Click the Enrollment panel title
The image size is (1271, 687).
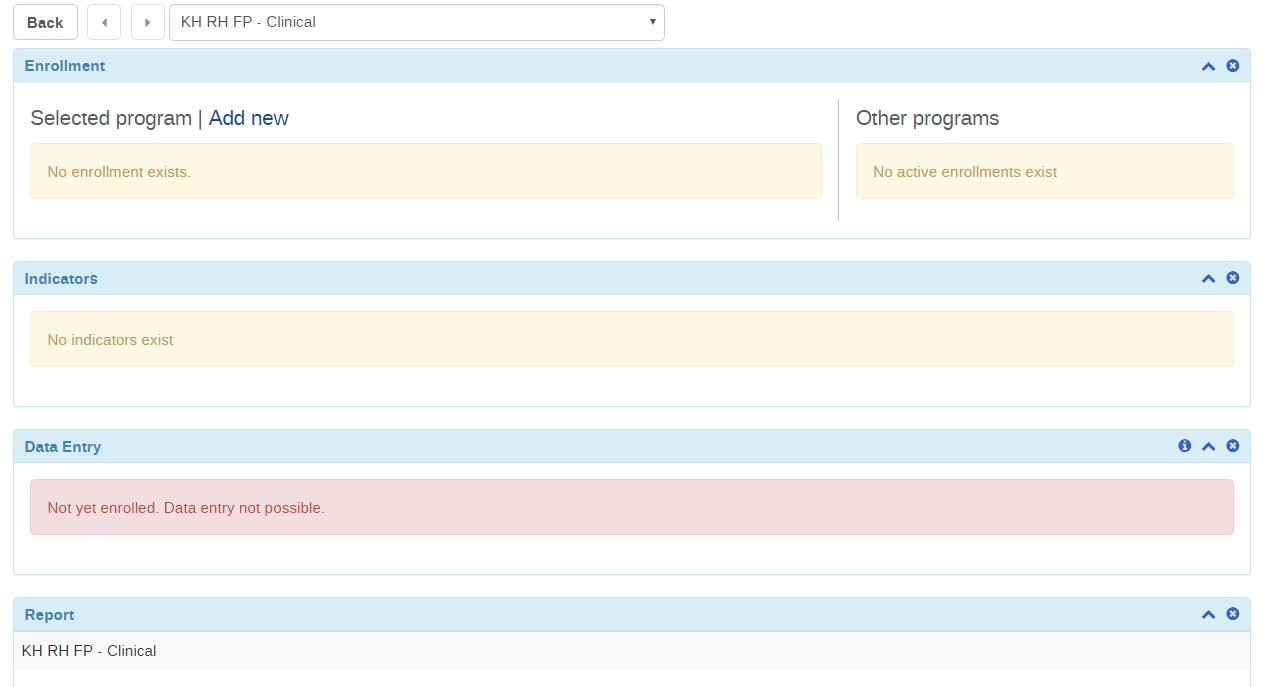click(65, 66)
